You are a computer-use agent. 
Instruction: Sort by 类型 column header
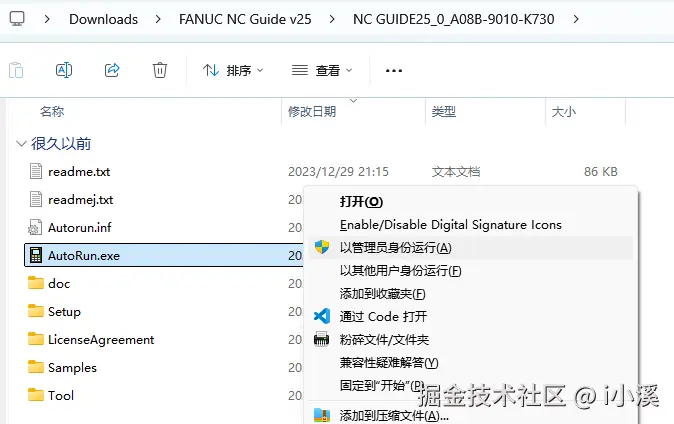pyautogui.click(x=444, y=112)
